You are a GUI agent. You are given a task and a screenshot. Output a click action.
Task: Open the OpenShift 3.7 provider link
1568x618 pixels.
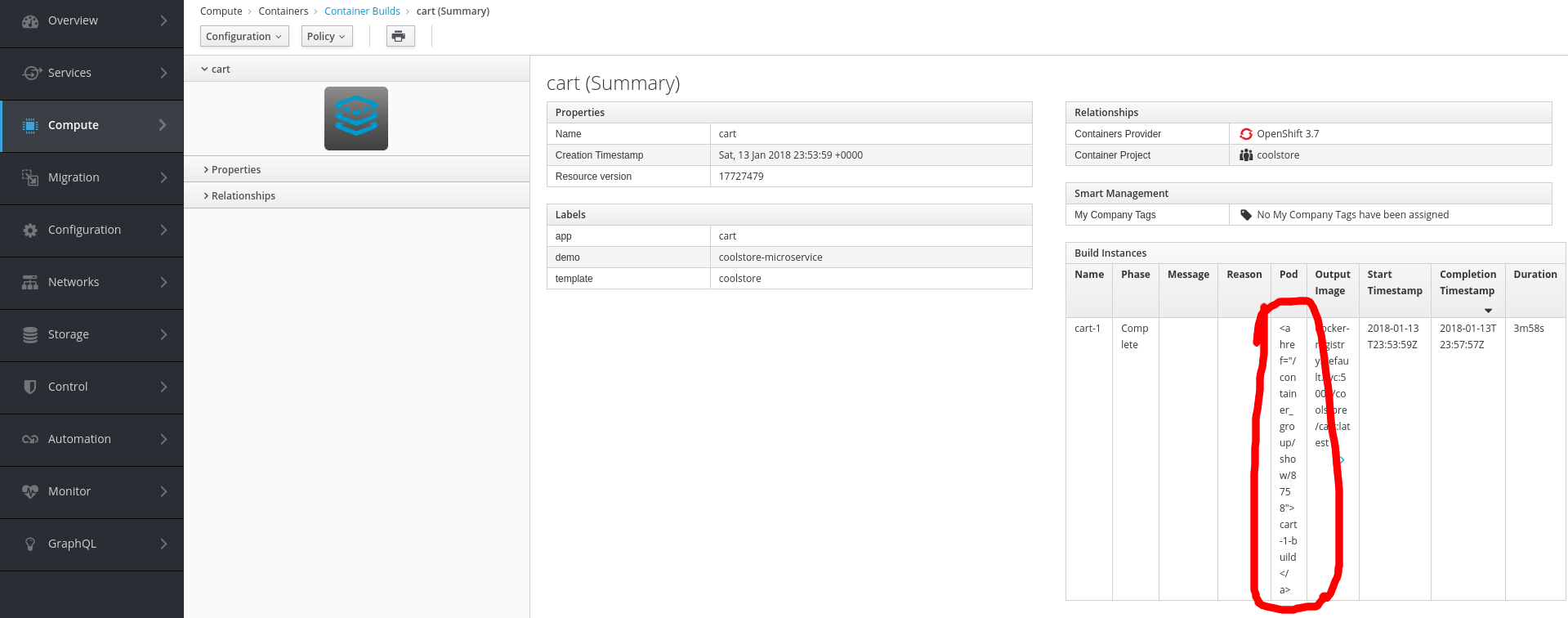(1288, 134)
